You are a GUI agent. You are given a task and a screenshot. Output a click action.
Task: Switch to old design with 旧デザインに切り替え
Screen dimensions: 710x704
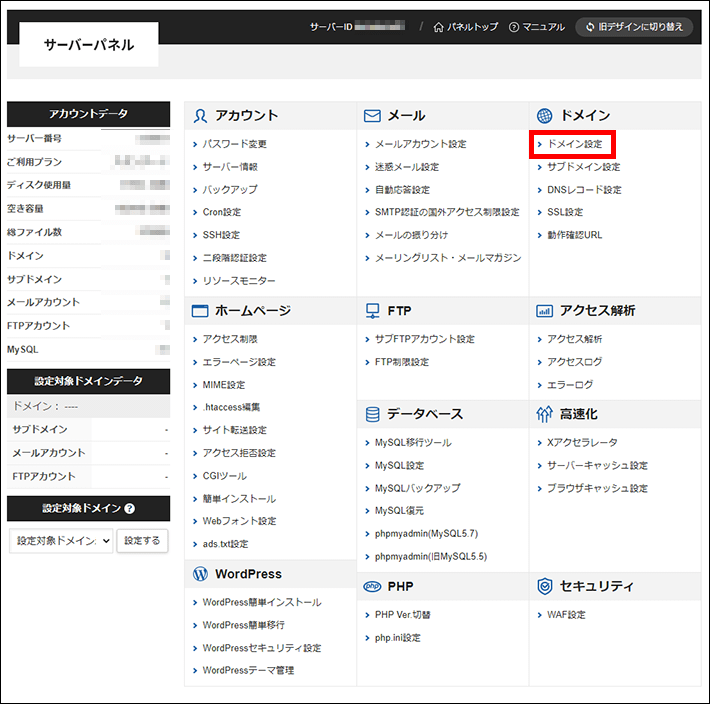coord(635,27)
